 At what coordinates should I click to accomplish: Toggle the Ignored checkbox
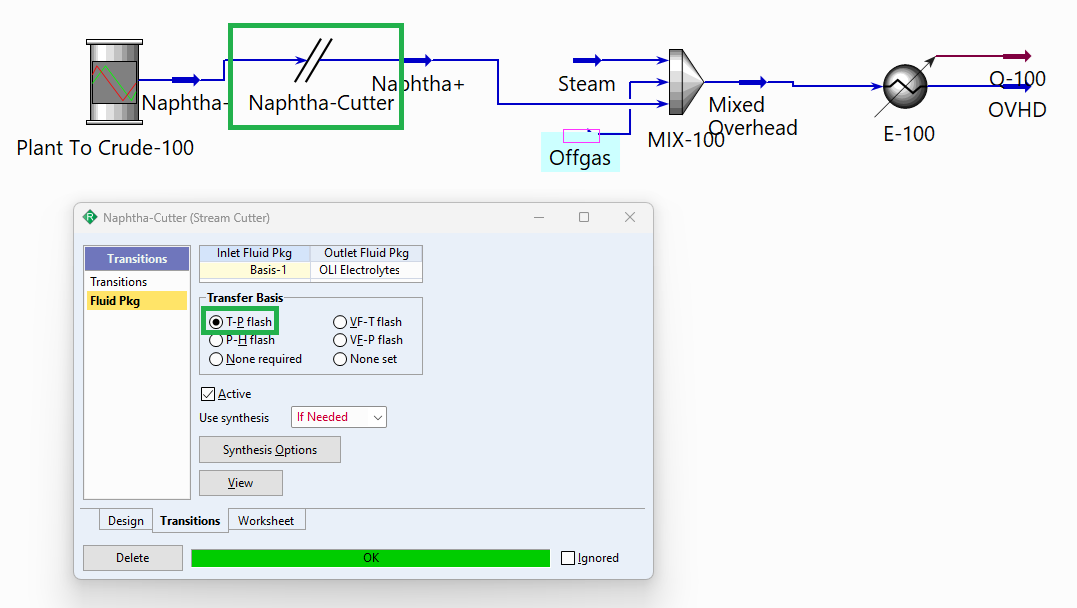(x=568, y=558)
